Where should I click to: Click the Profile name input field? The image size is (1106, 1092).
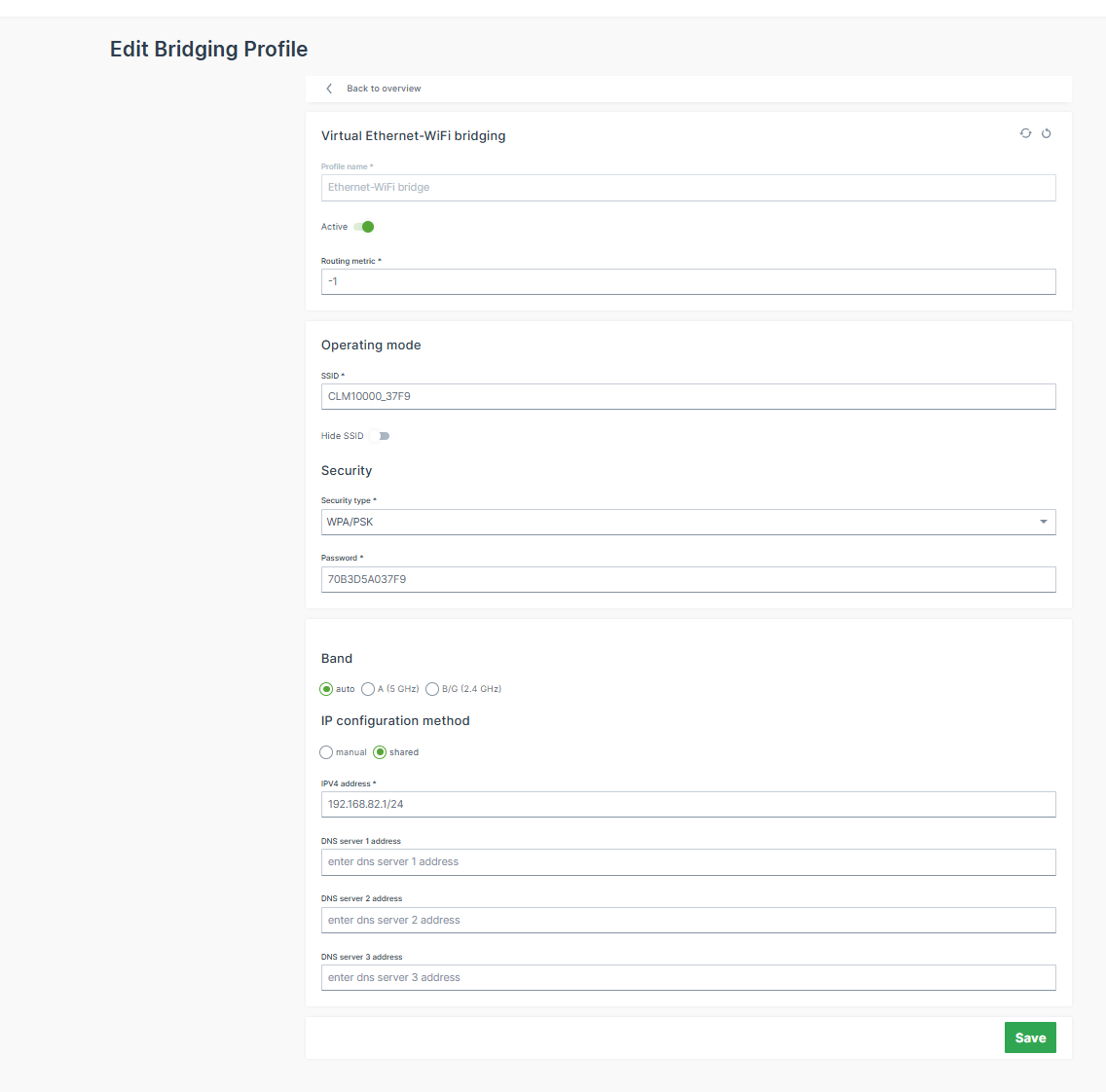(688, 187)
